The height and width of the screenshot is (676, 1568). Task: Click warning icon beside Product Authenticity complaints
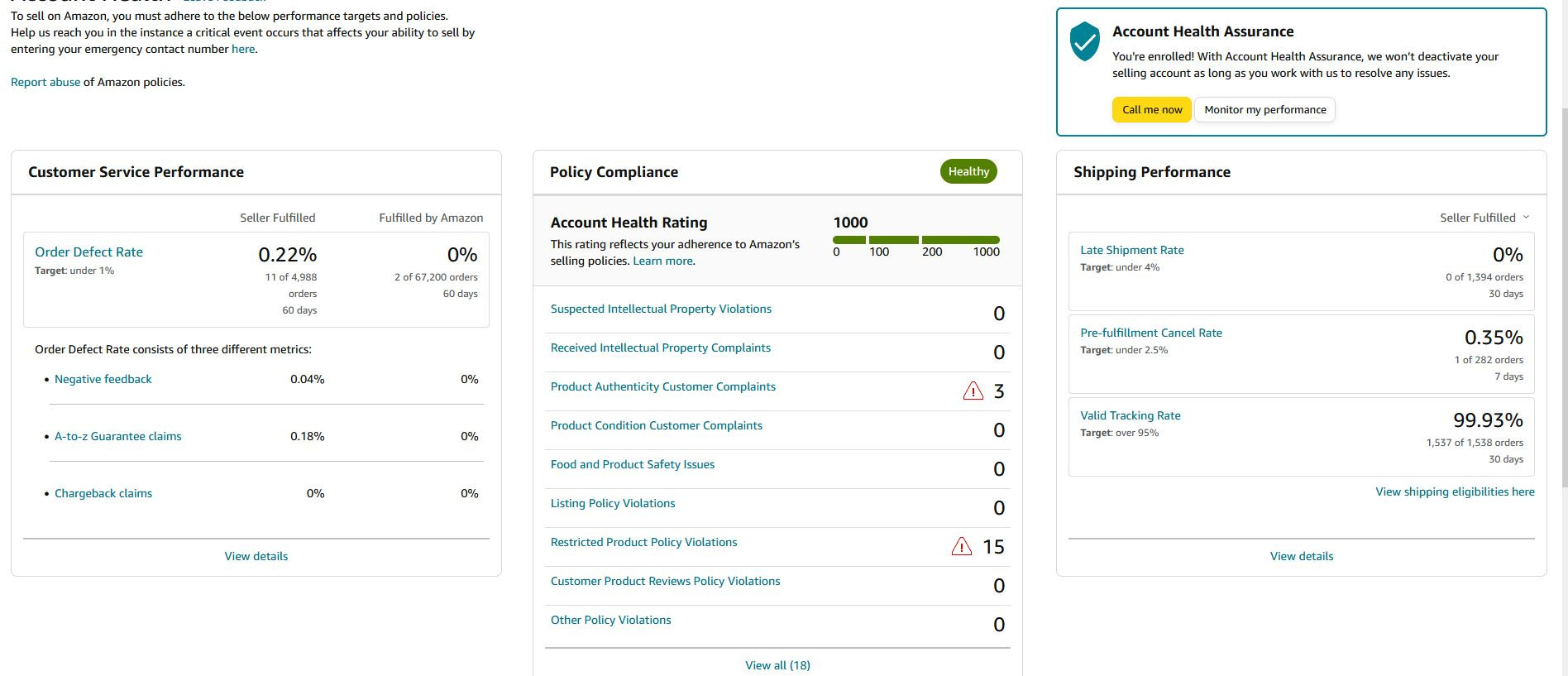click(973, 391)
